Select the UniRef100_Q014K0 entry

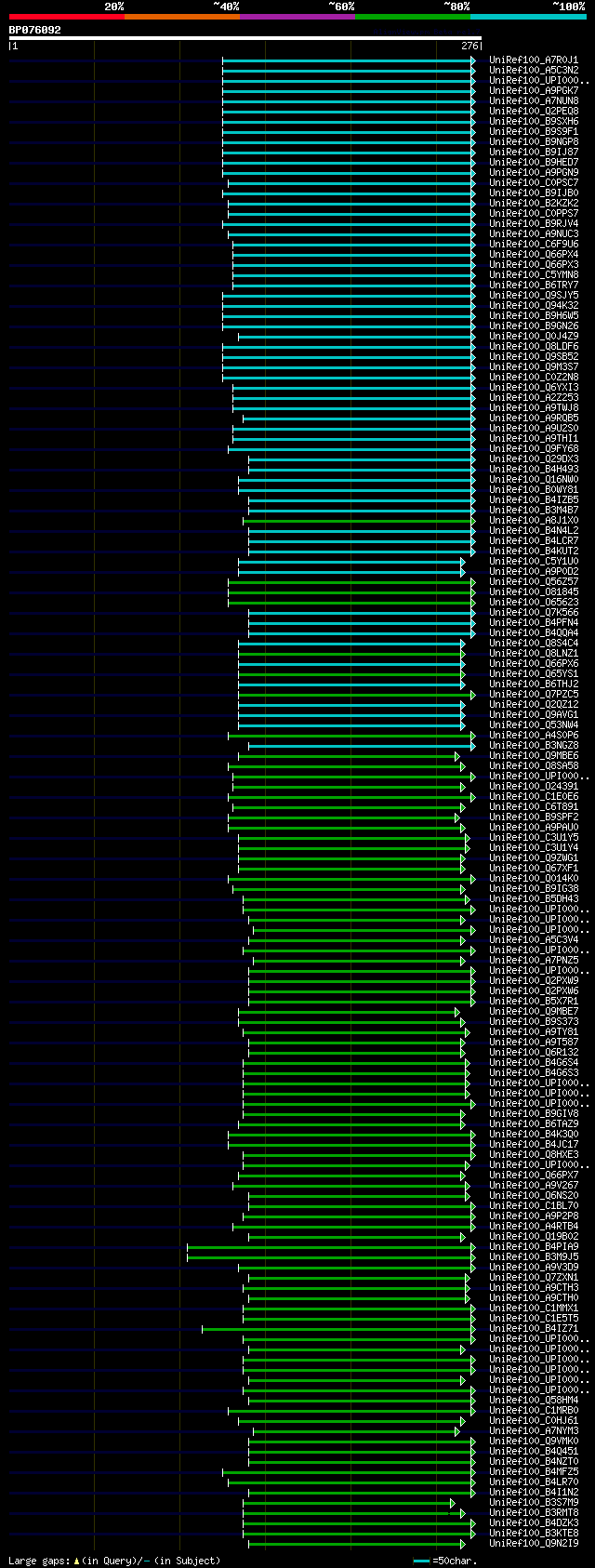pyautogui.click(x=534, y=879)
